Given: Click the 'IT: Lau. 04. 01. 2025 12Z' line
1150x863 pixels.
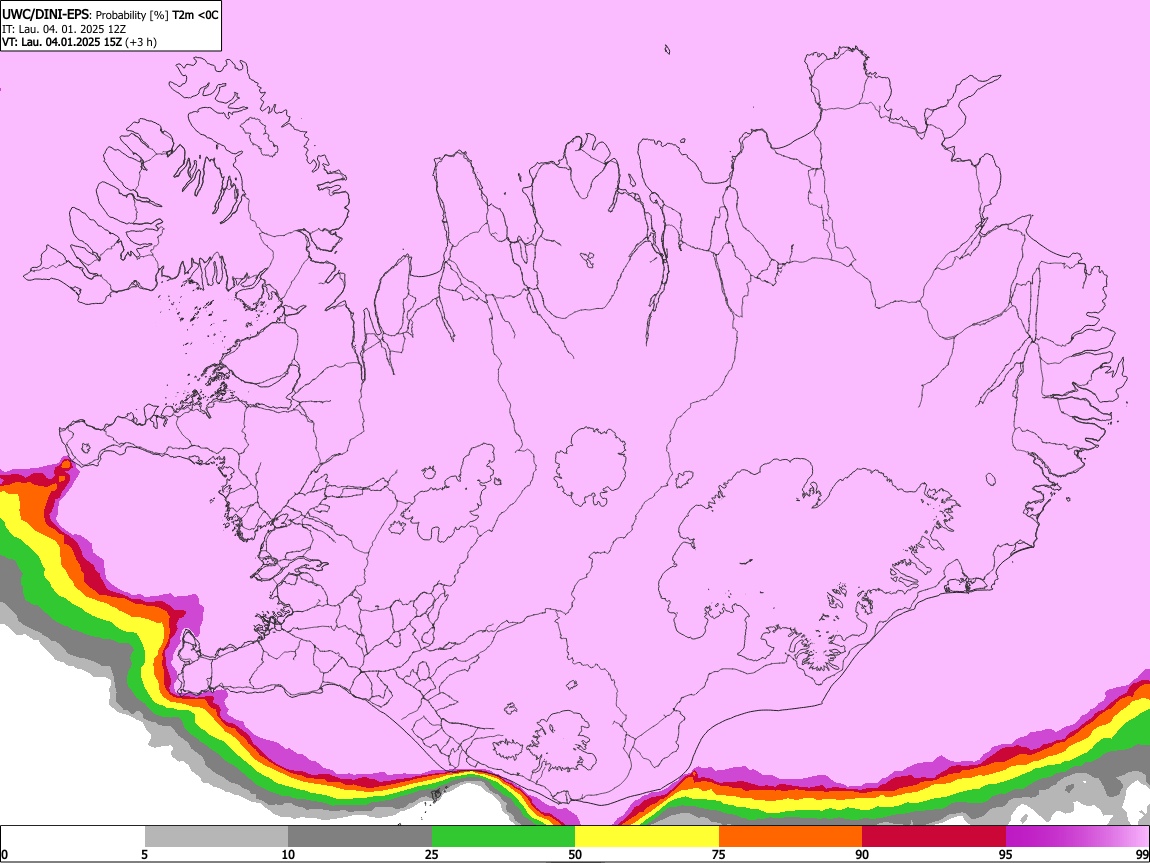Looking at the screenshot, I should pos(64,29).
